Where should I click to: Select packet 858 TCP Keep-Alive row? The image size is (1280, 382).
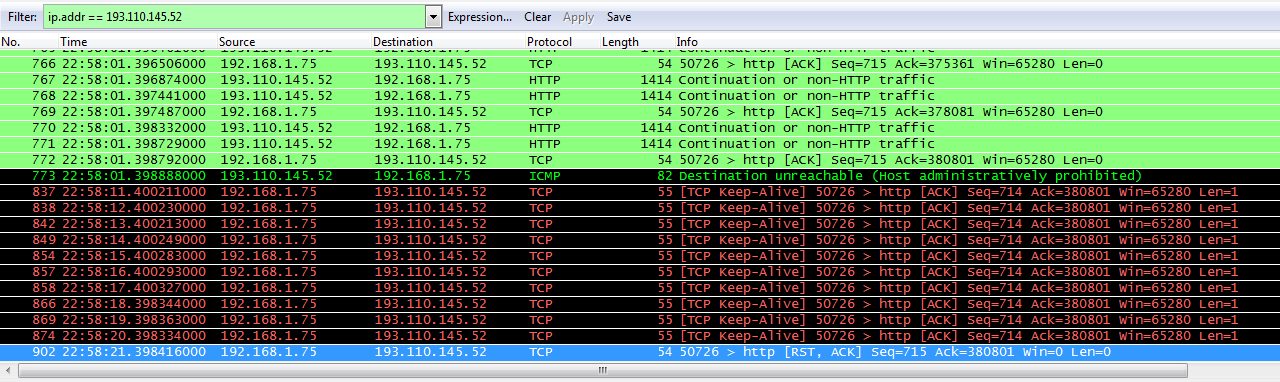point(640,288)
